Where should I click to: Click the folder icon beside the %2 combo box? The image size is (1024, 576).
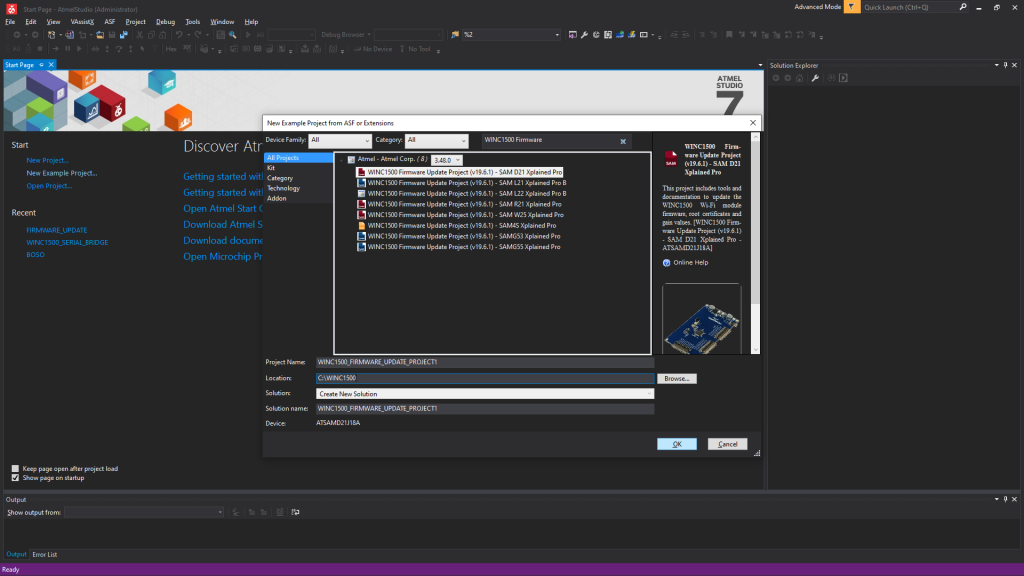455,35
